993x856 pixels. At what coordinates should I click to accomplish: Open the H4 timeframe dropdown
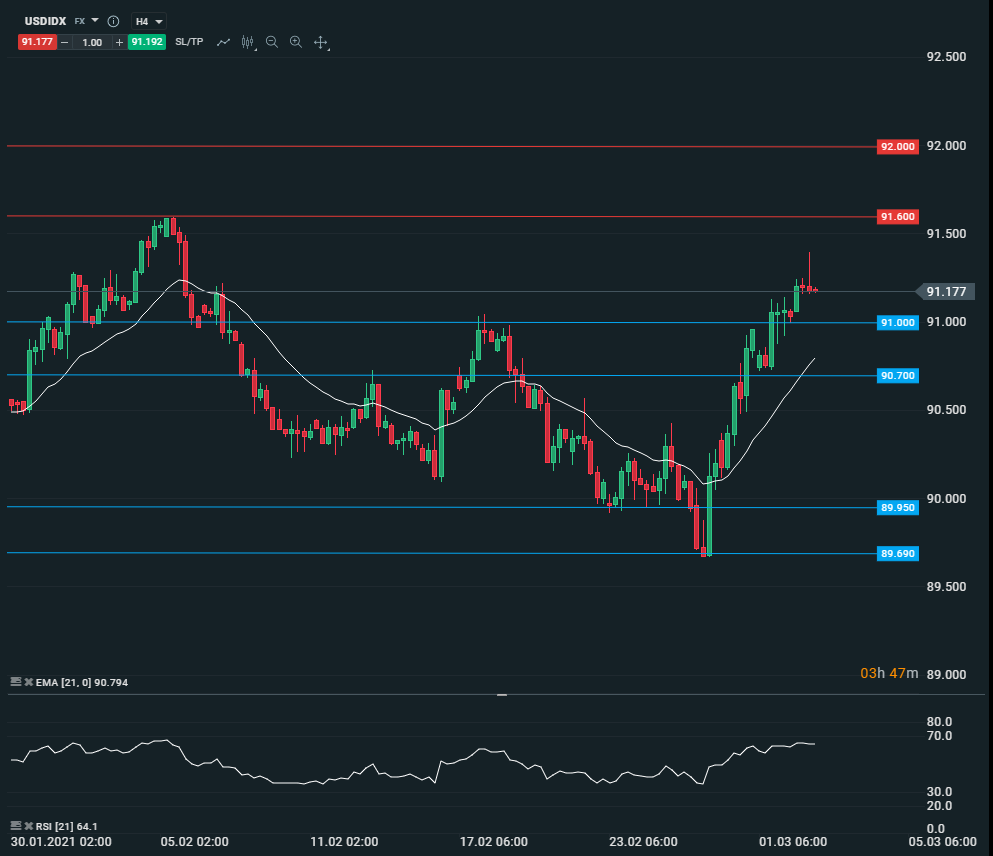[149, 22]
